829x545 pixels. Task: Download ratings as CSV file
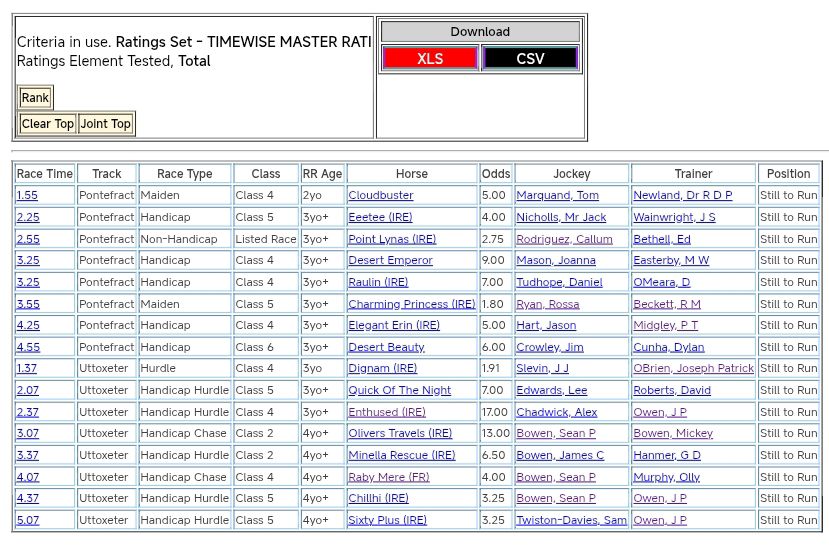pyautogui.click(x=530, y=59)
